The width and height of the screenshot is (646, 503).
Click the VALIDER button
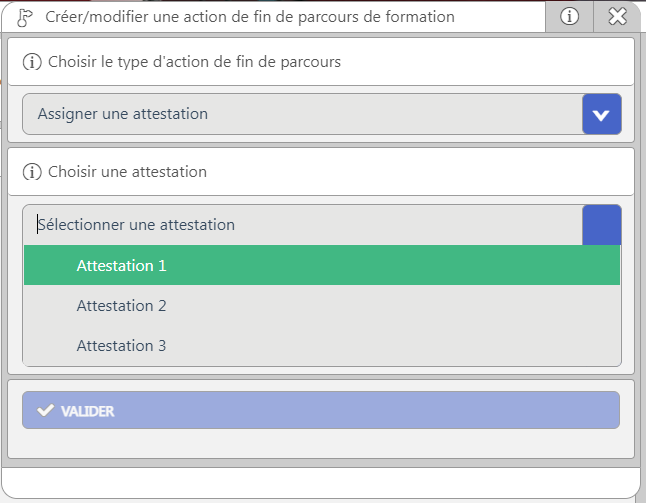[321, 410]
